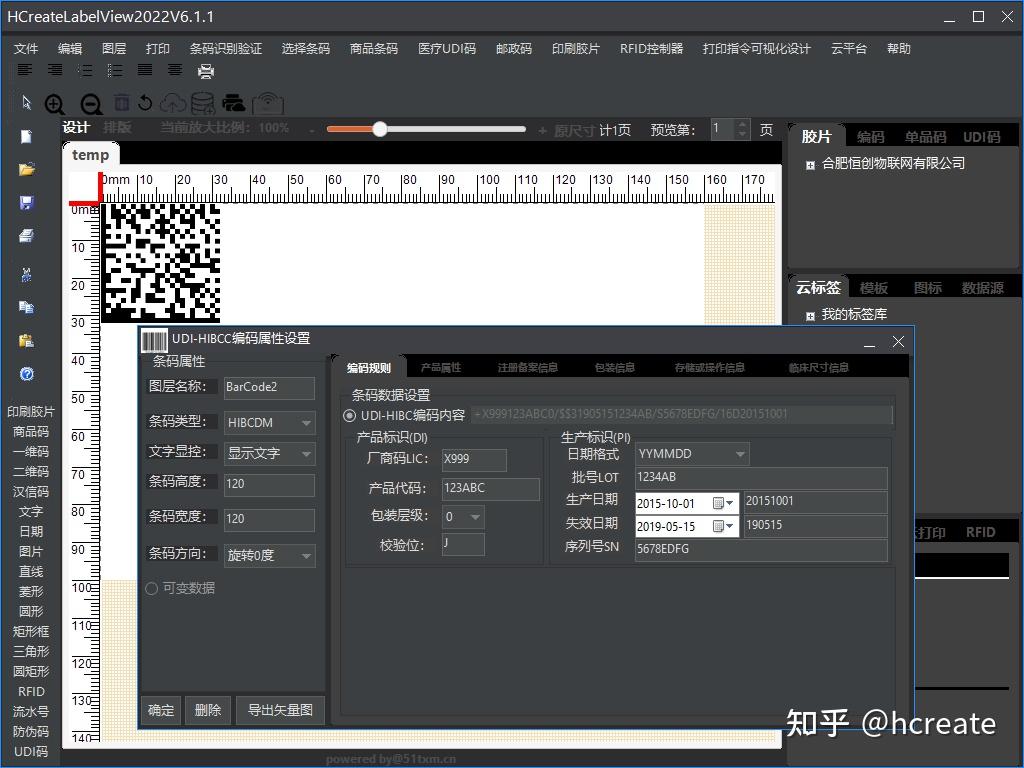The height and width of the screenshot is (768, 1024).
Task: Click the zoom out magnifier icon
Action: tap(91, 104)
